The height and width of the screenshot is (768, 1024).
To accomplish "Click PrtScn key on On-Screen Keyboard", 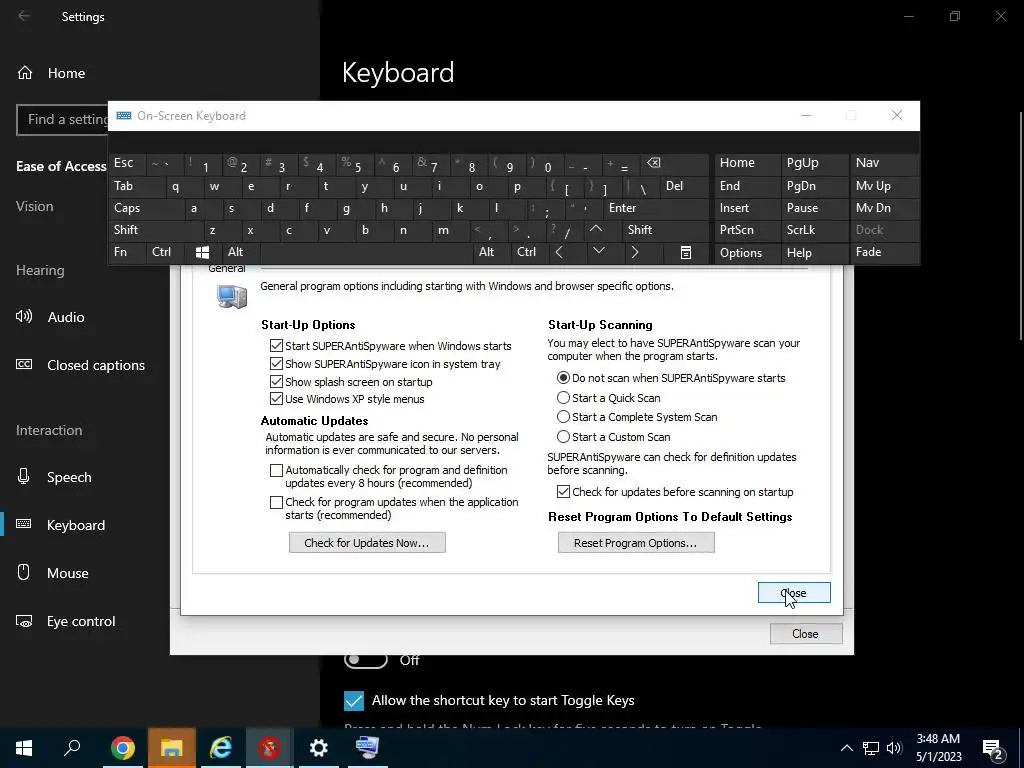I will tap(748, 230).
